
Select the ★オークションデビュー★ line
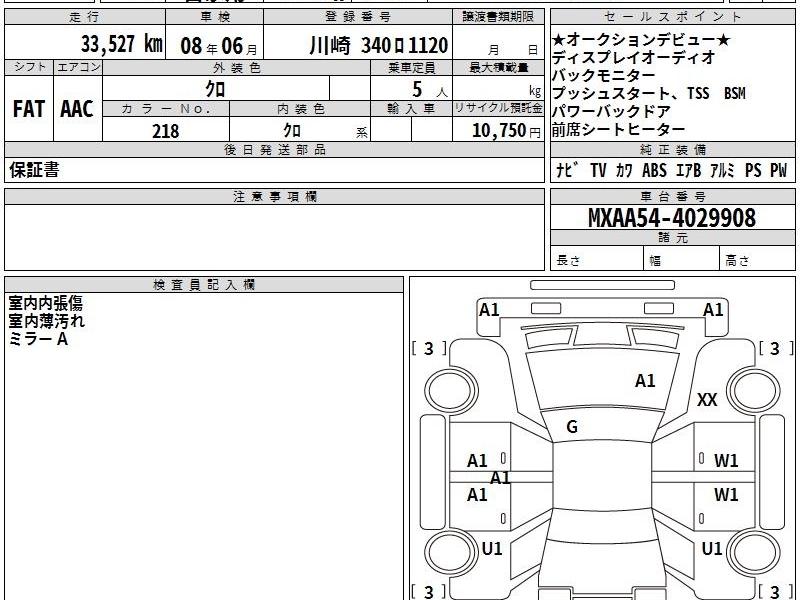point(641,40)
